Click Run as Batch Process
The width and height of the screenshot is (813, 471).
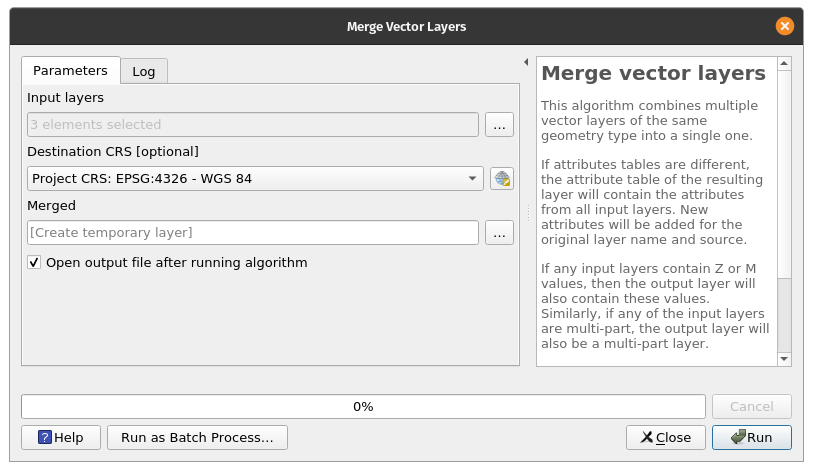click(197, 437)
